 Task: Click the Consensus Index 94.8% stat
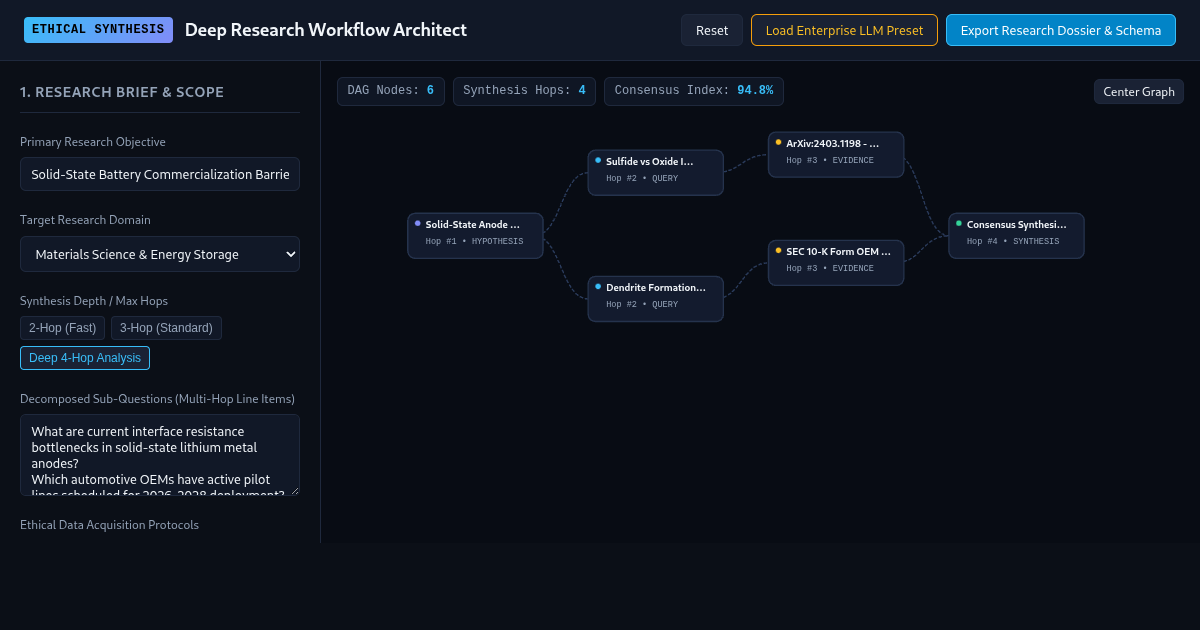(x=694, y=91)
